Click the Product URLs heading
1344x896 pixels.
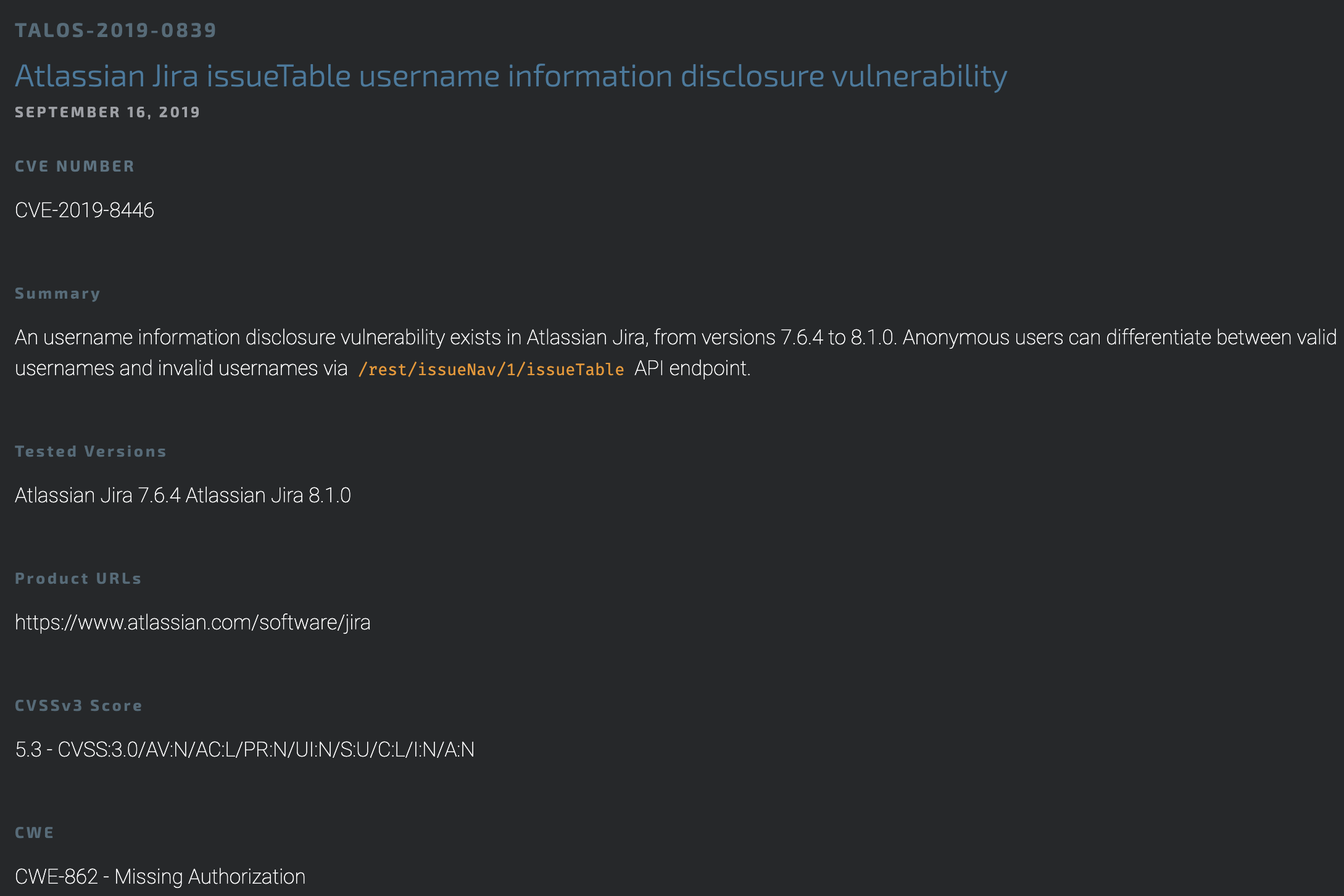[x=78, y=579]
